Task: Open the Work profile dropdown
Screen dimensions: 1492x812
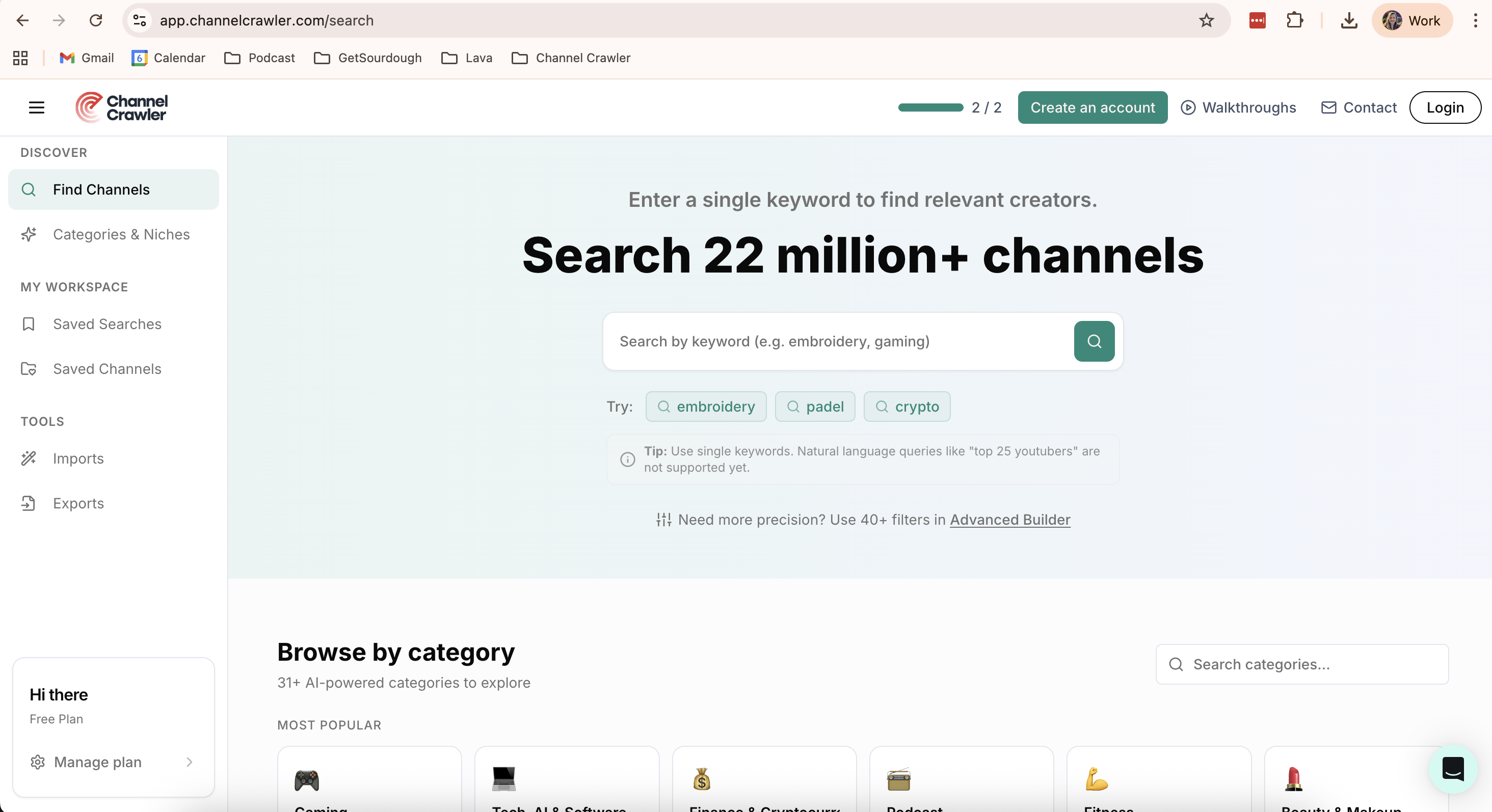Action: tap(1411, 21)
